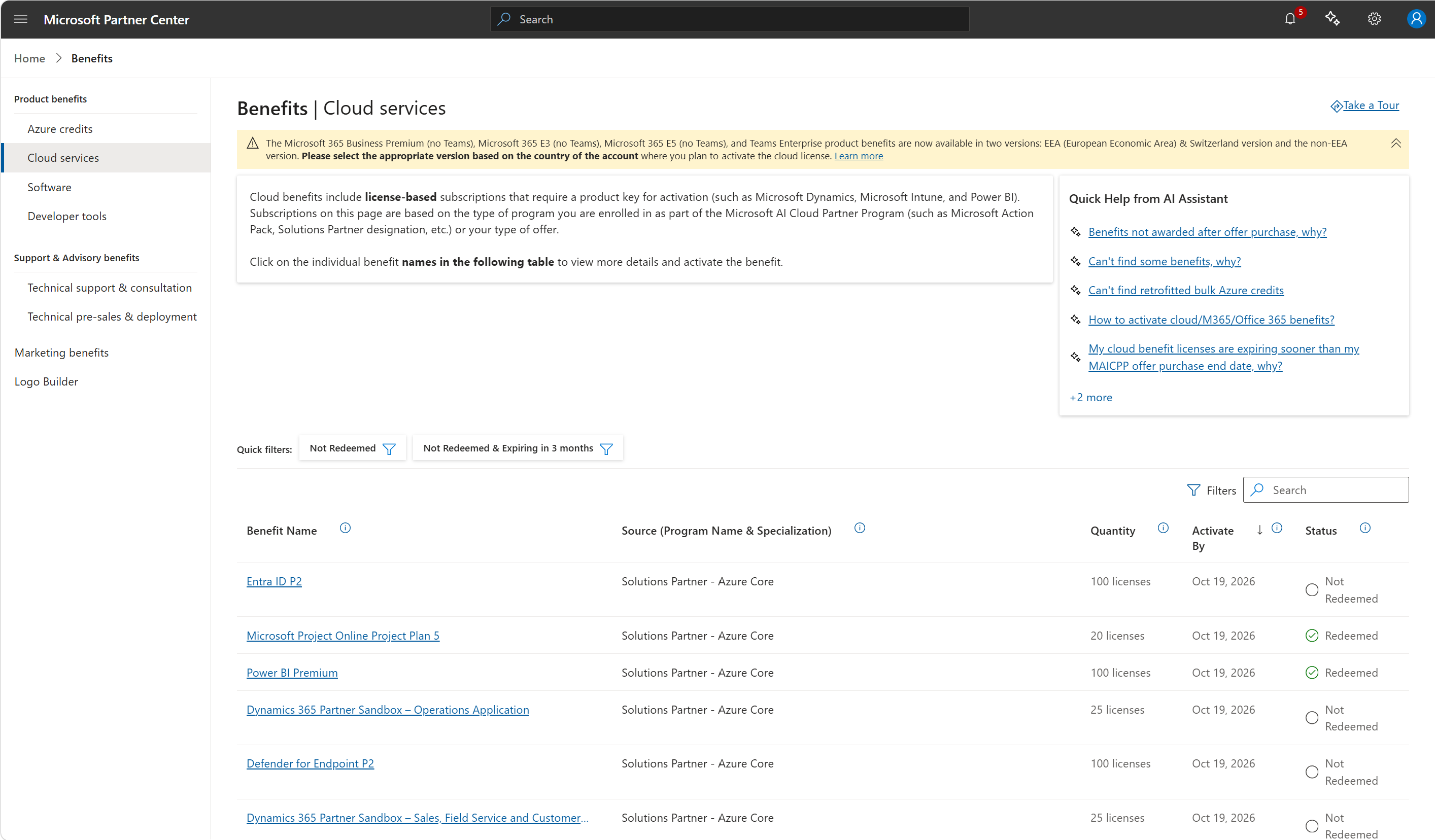Open the Power BI Premium benefit
This screenshot has width=1435, height=840.
[292, 673]
